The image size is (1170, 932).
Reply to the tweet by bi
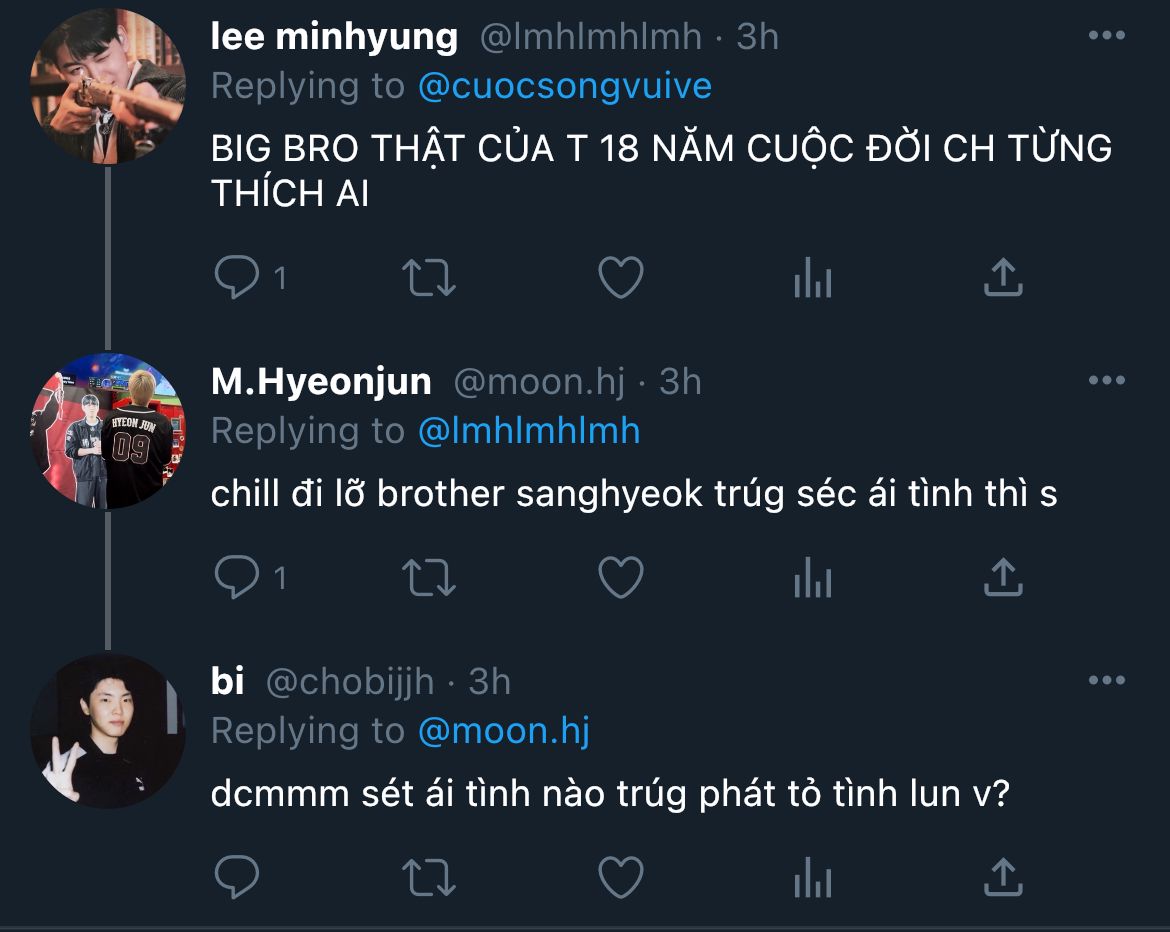[x=237, y=877]
